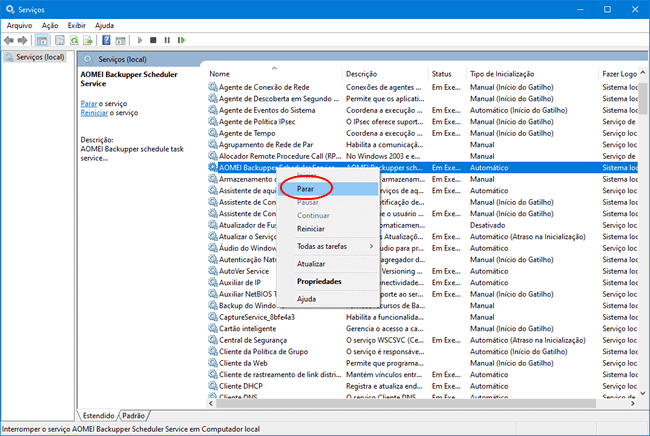
Task: Sort the list by the 'Nome' column header
Action: 220,74
